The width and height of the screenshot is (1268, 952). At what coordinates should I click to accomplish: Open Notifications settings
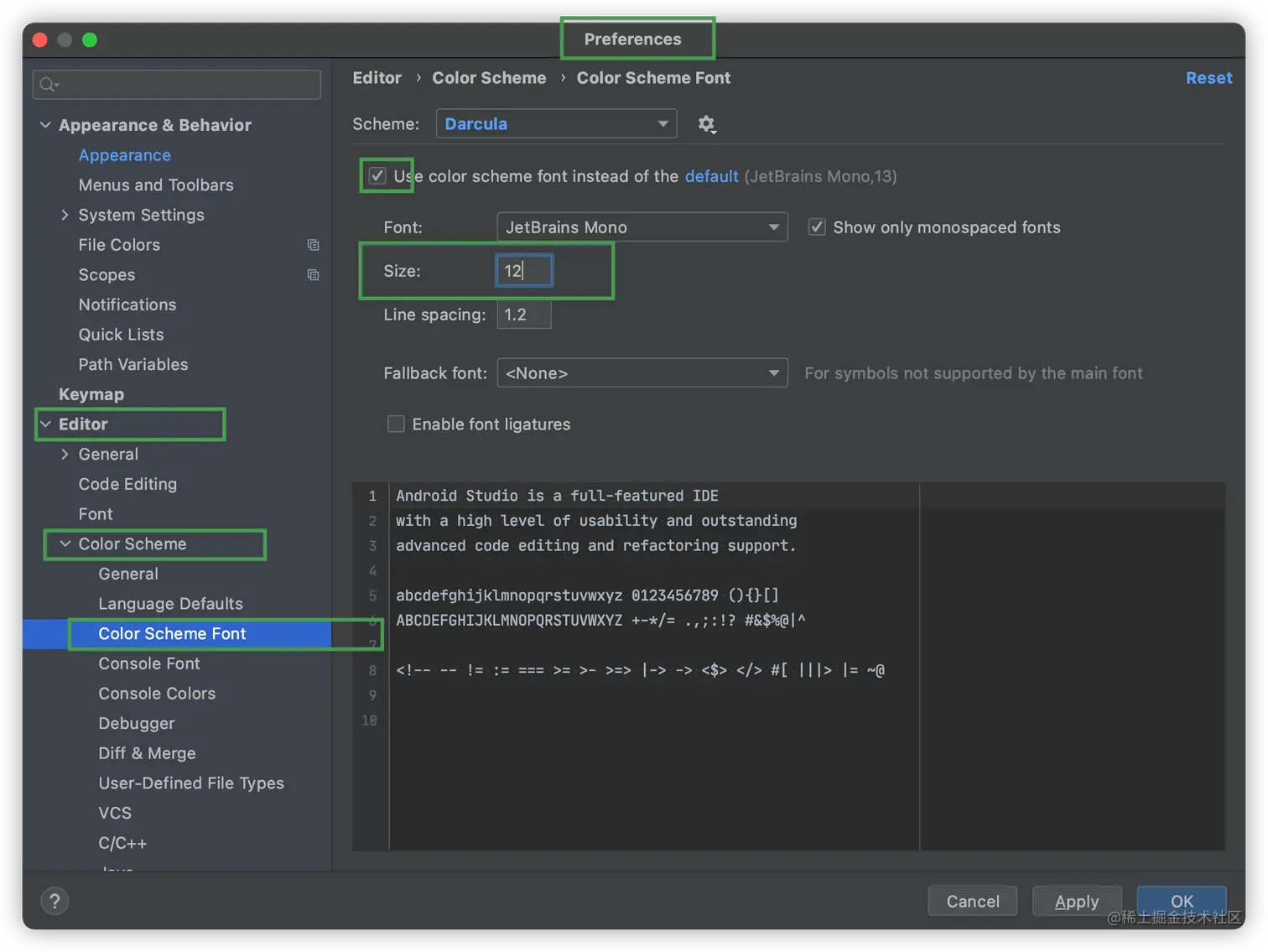pyautogui.click(x=127, y=304)
